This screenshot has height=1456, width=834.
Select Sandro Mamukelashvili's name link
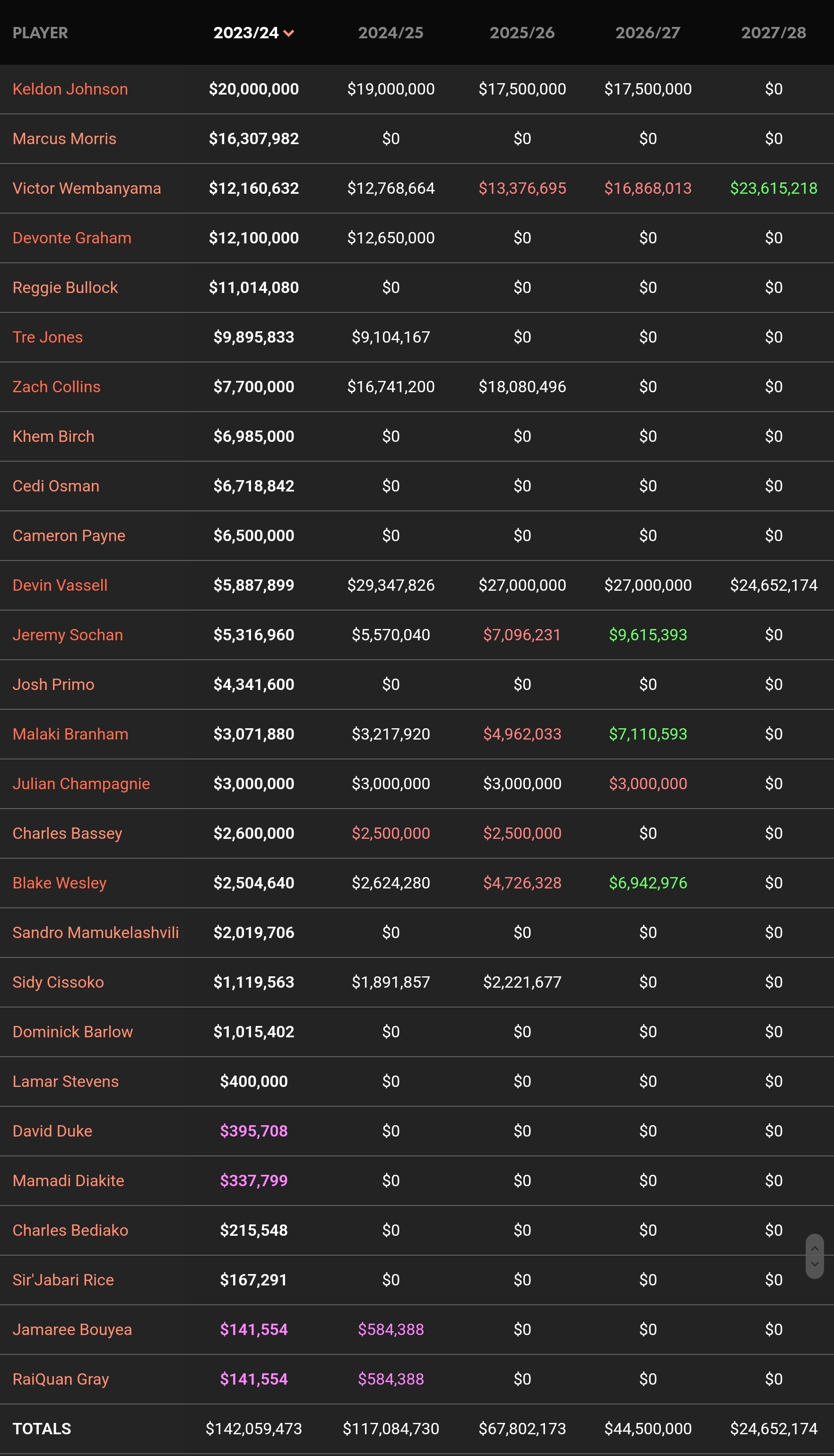tap(96, 932)
